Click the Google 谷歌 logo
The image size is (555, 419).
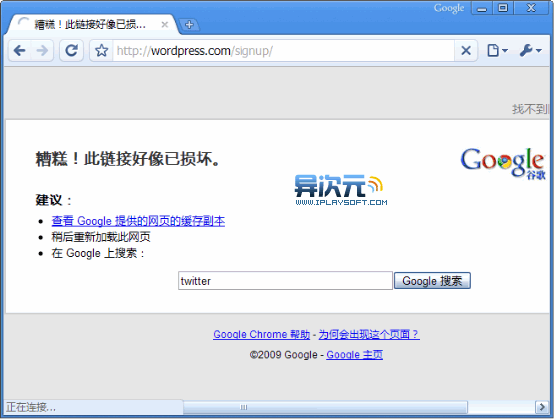coord(503,163)
